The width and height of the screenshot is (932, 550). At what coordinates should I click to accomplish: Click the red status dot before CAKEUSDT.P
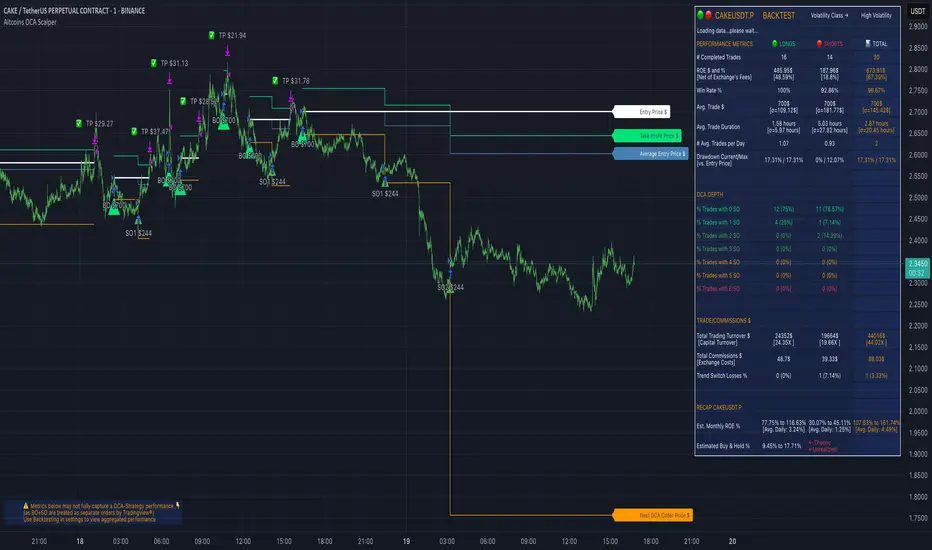tap(708, 15)
